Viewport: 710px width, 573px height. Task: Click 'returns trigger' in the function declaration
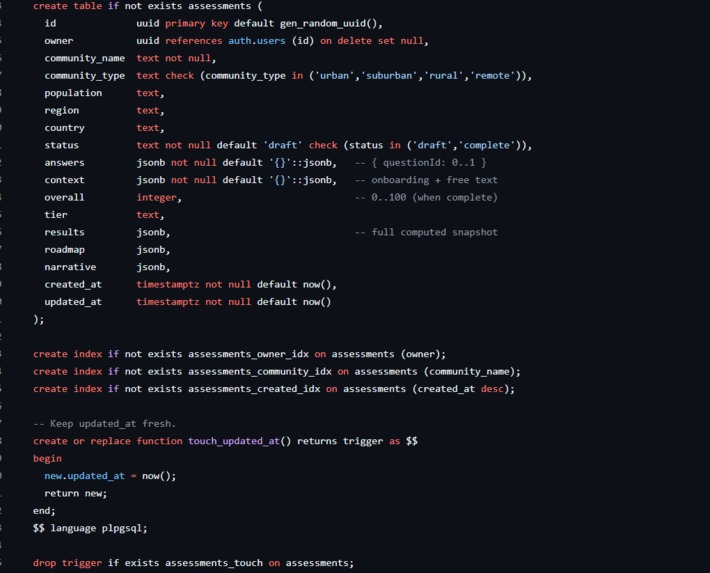(340, 441)
